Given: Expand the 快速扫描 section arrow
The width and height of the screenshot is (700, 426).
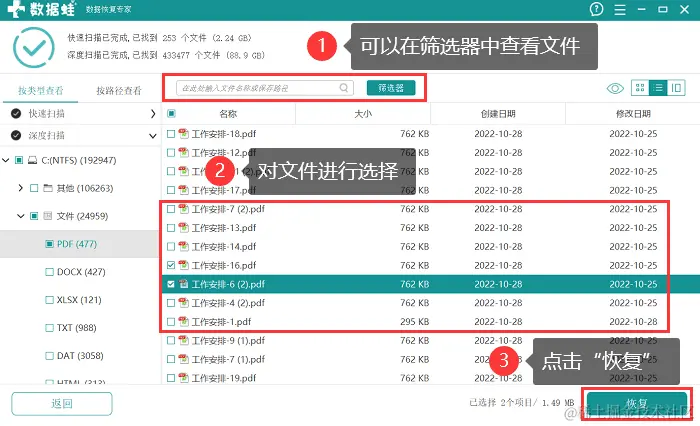Looking at the screenshot, I should 153,114.
